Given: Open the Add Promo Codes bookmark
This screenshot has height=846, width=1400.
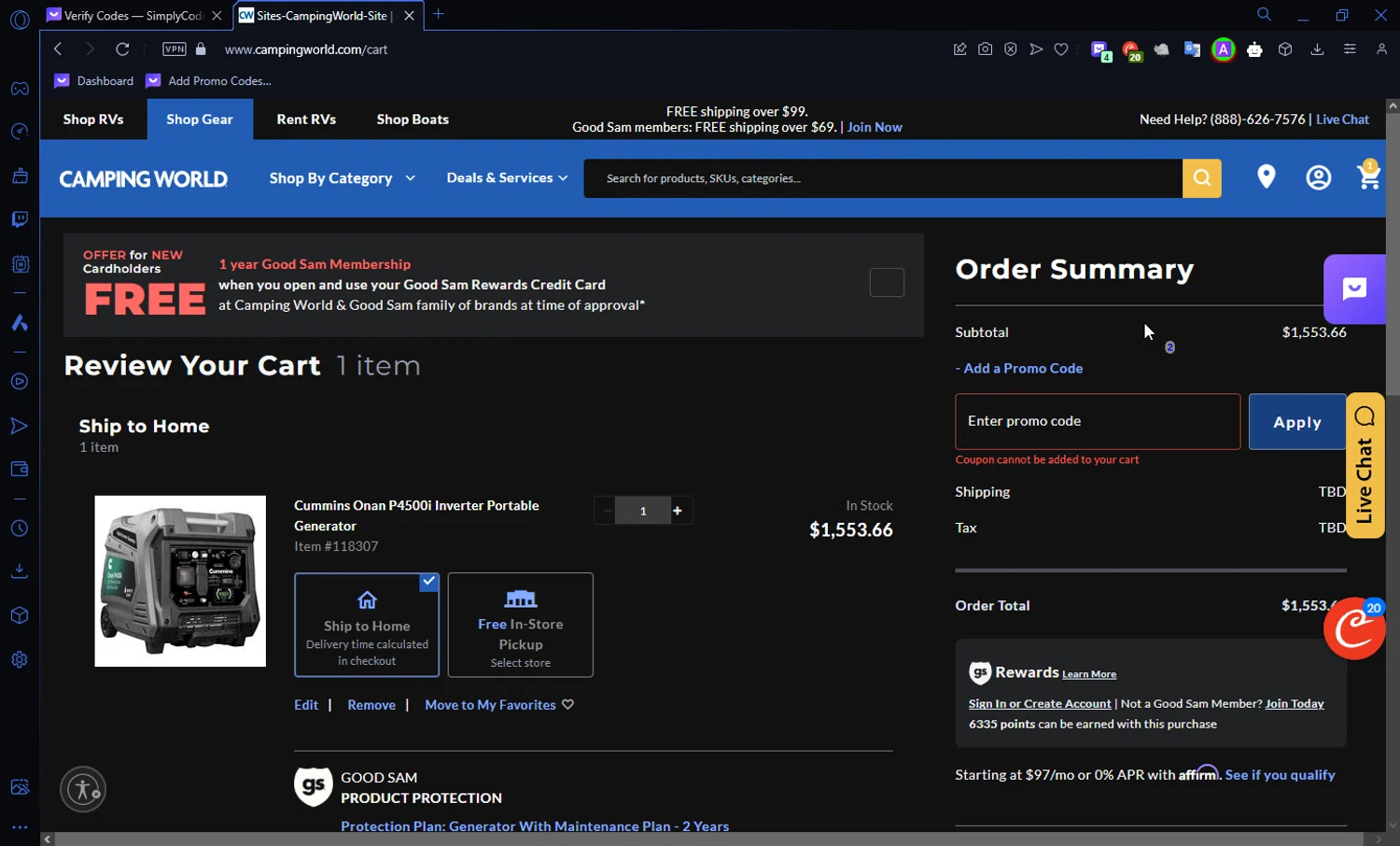Looking at the screenshot, I should point(209,81).
